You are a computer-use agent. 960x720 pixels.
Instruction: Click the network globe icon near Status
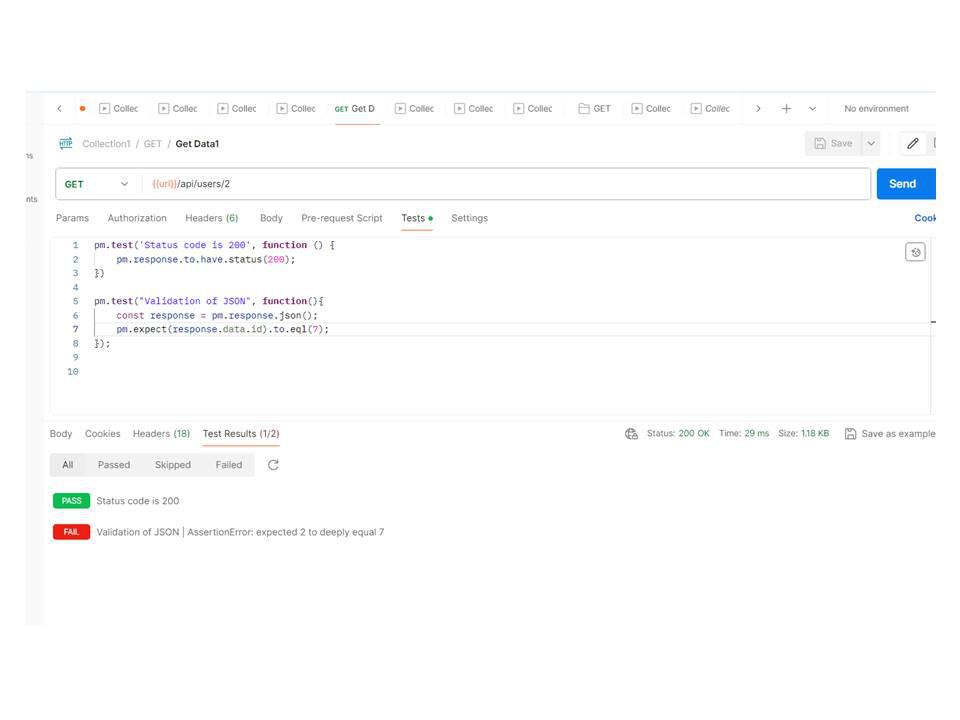click(x=631, y=433)
